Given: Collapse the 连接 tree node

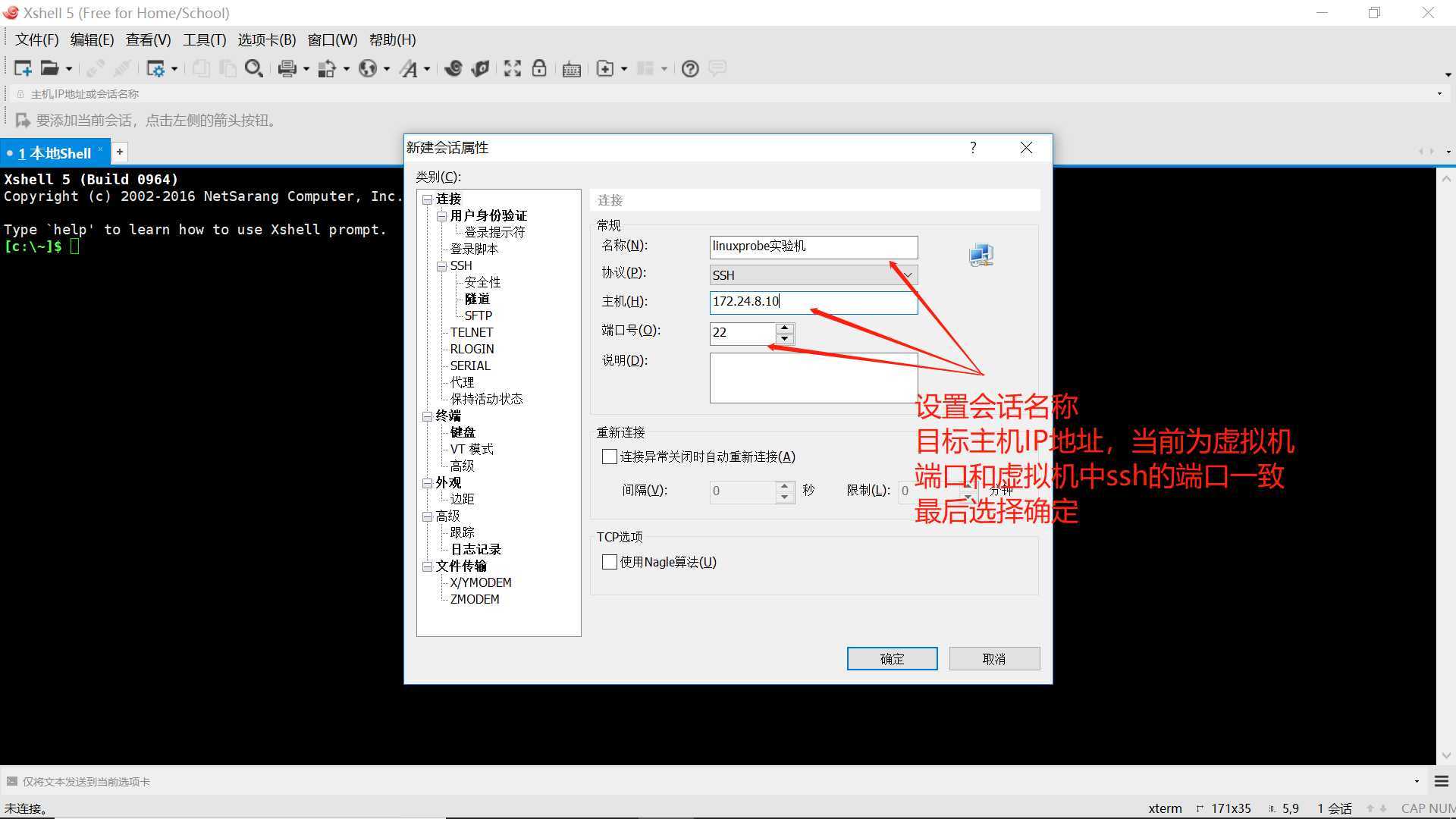Looking at the screenshot, I should 427,199.
